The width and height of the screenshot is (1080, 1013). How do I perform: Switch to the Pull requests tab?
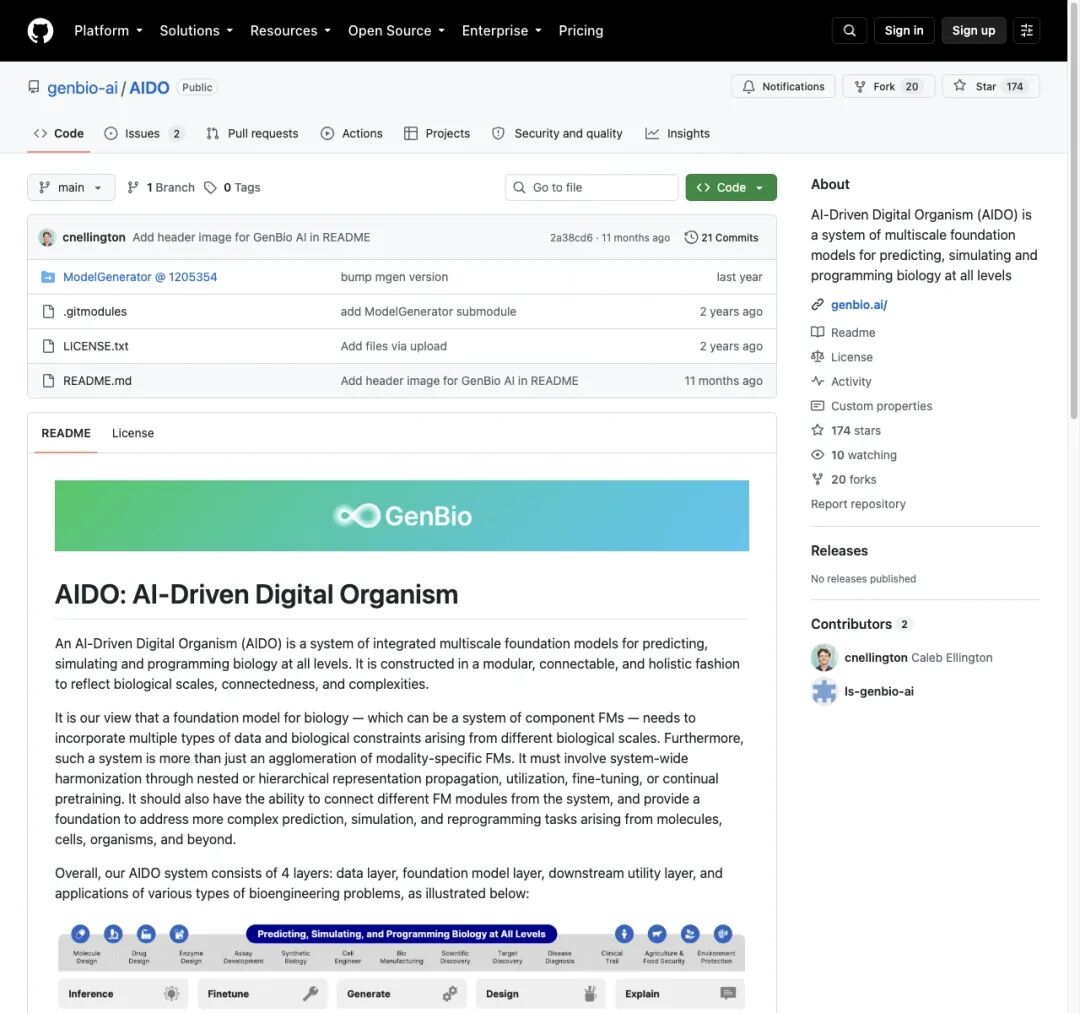[x=252, y=134]
